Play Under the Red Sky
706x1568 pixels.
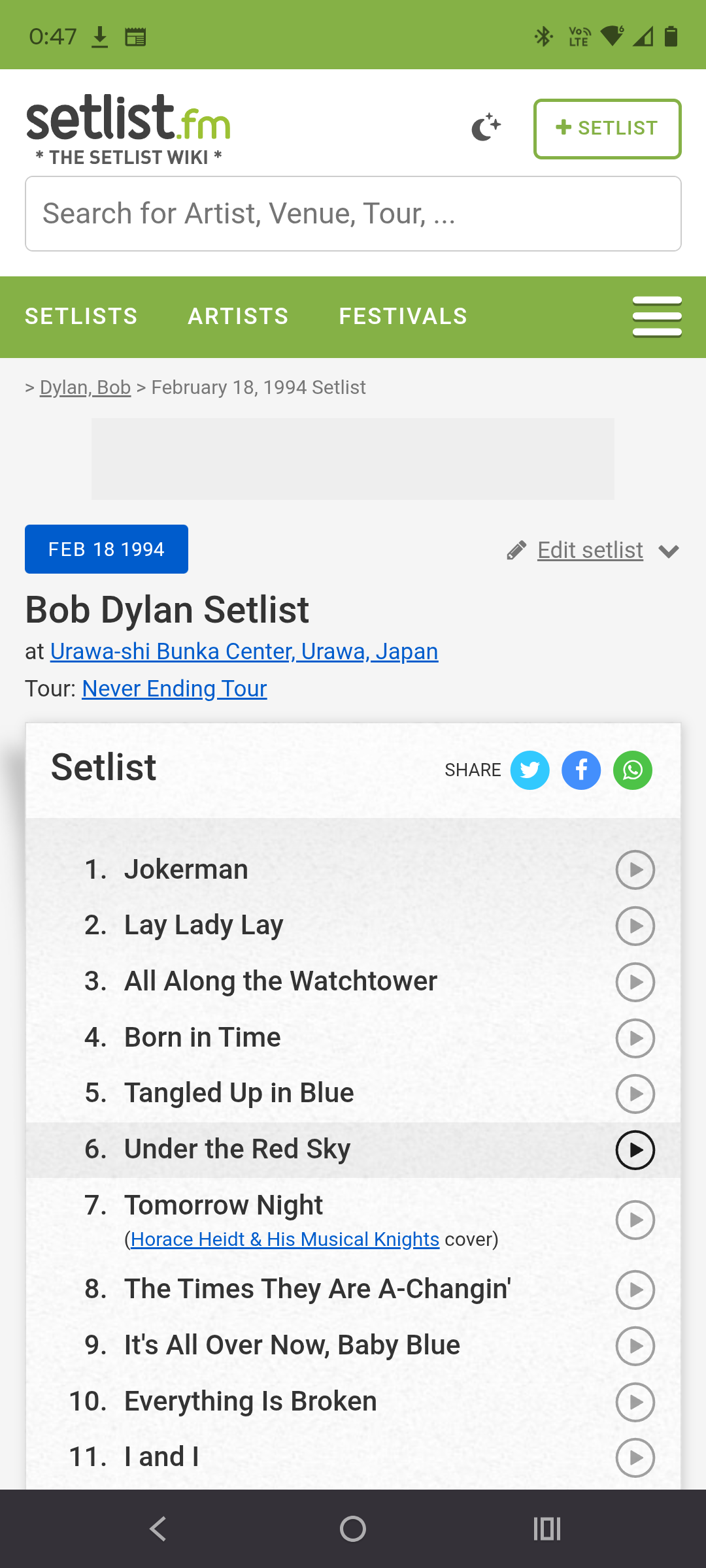pos(635,1150)
